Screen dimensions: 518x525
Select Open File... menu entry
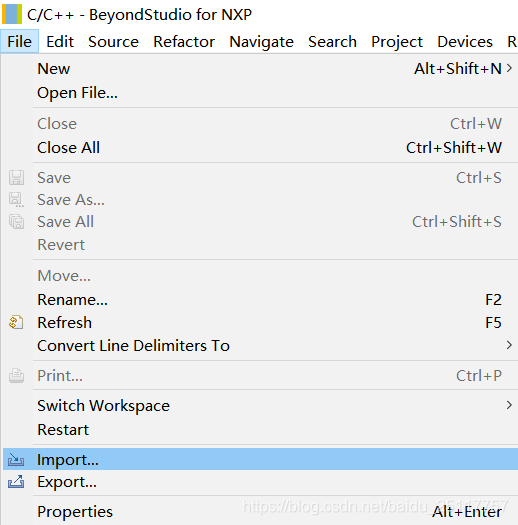(259, 93)
